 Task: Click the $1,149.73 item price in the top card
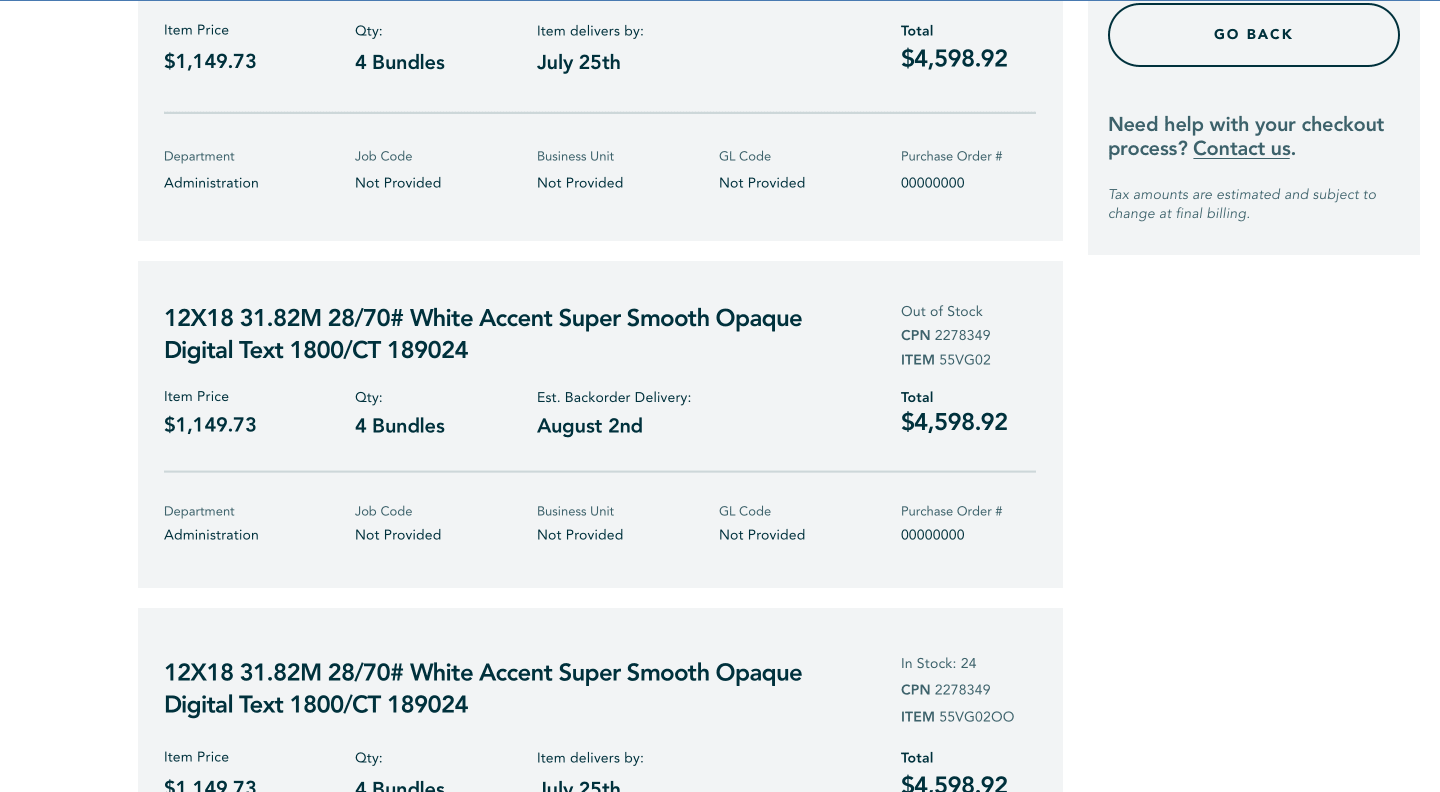(x=210, y=62)
